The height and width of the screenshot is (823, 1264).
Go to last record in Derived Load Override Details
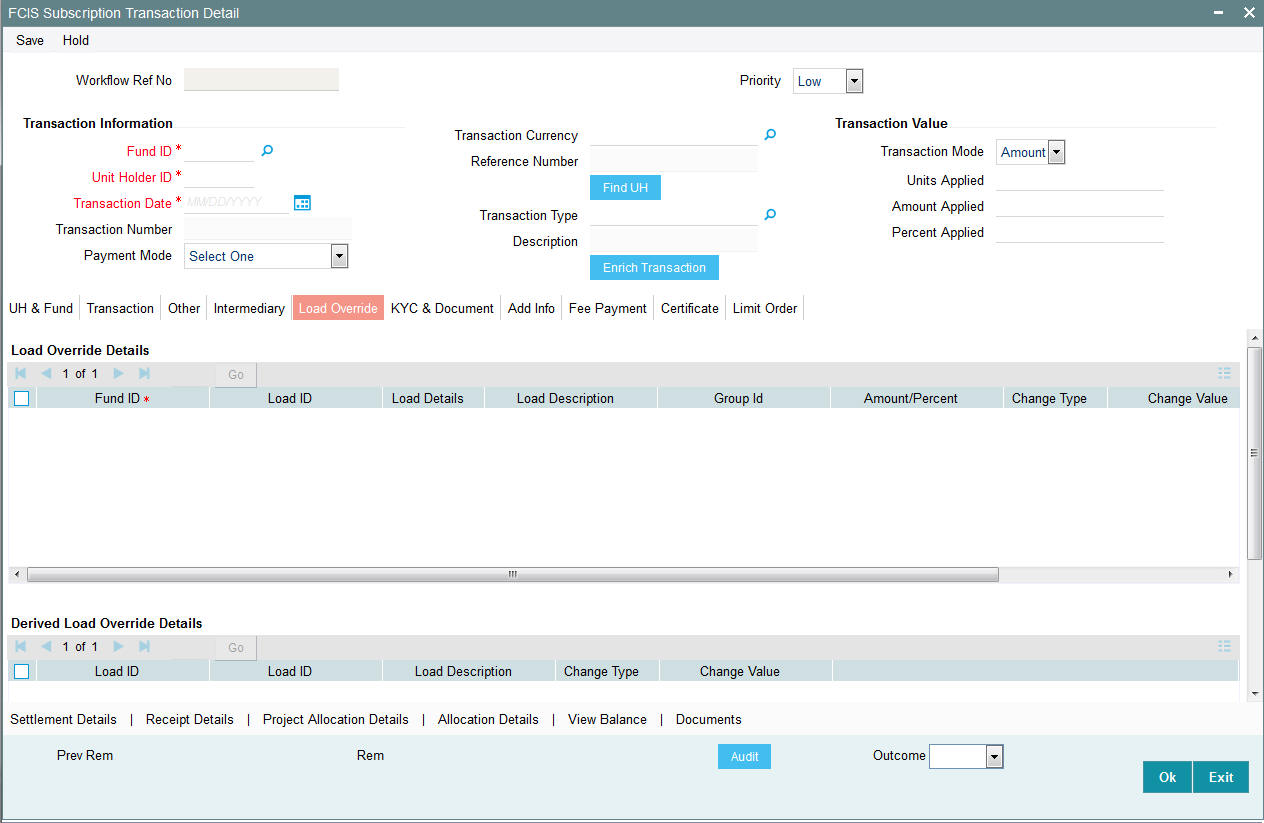tap(144, 646)
